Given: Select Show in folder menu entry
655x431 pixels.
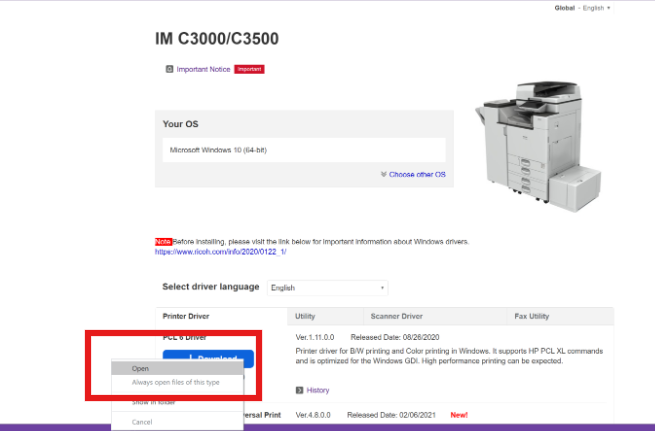Looking at the screenshot, I should (x=177, y=402).
